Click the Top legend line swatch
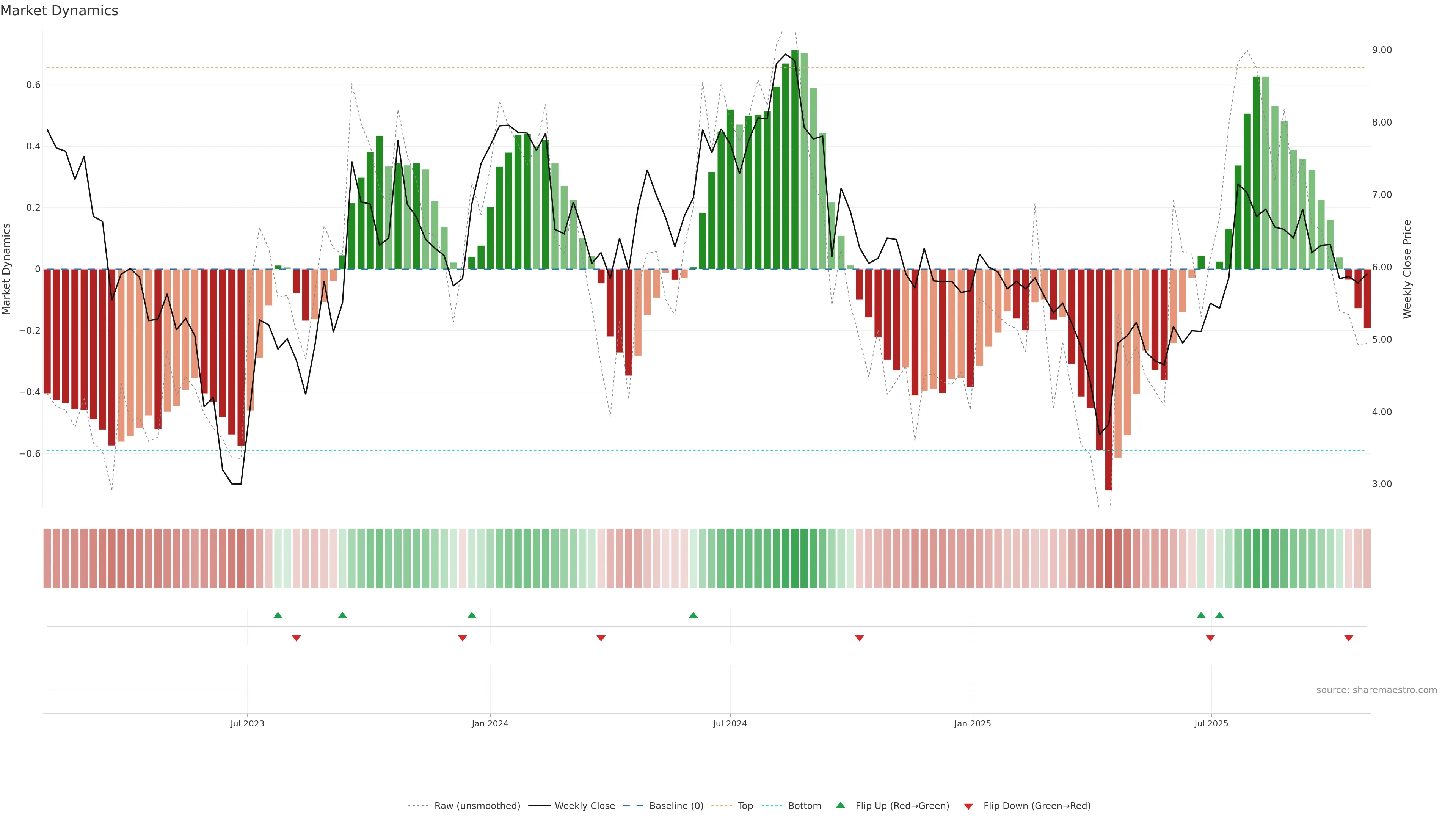Image resolution: width=1456 pixels, height=819 pixels. coord(721,806)
